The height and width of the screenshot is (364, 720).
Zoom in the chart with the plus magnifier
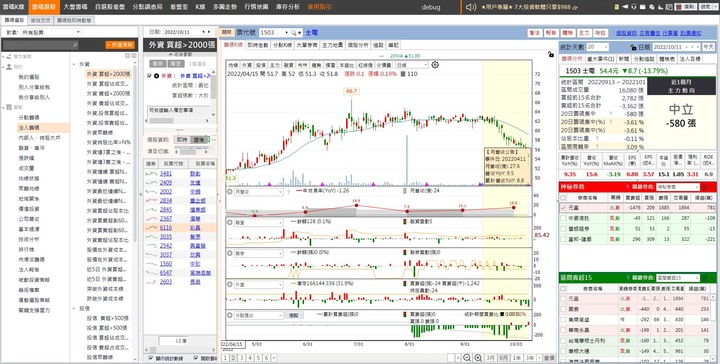(478, 358)
